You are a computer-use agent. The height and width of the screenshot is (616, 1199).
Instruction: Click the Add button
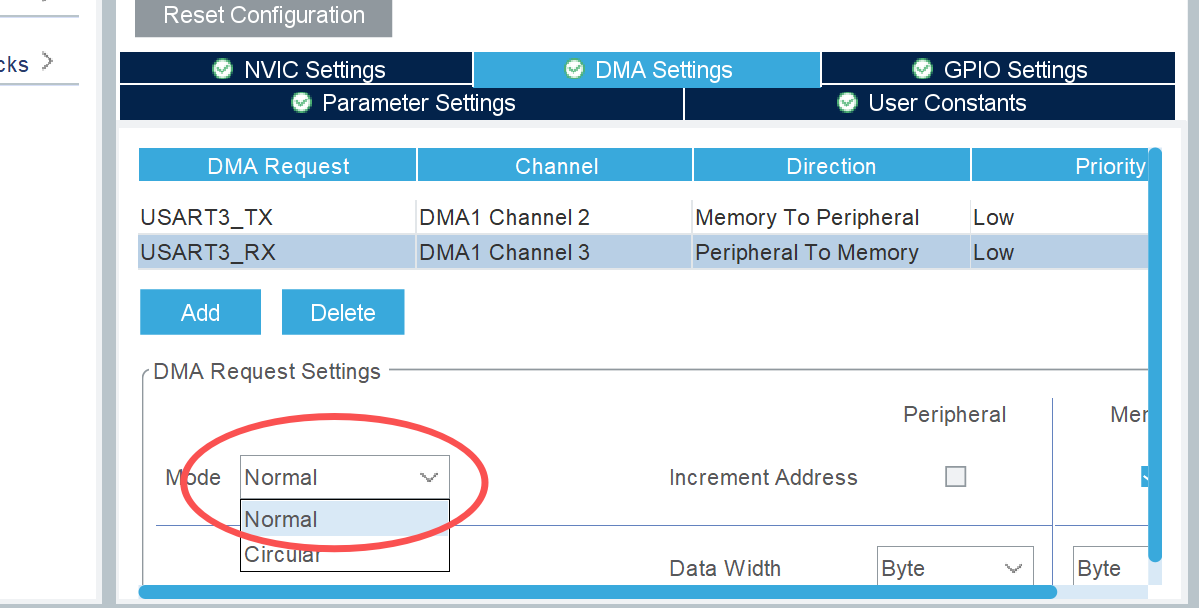pos(200,312)
